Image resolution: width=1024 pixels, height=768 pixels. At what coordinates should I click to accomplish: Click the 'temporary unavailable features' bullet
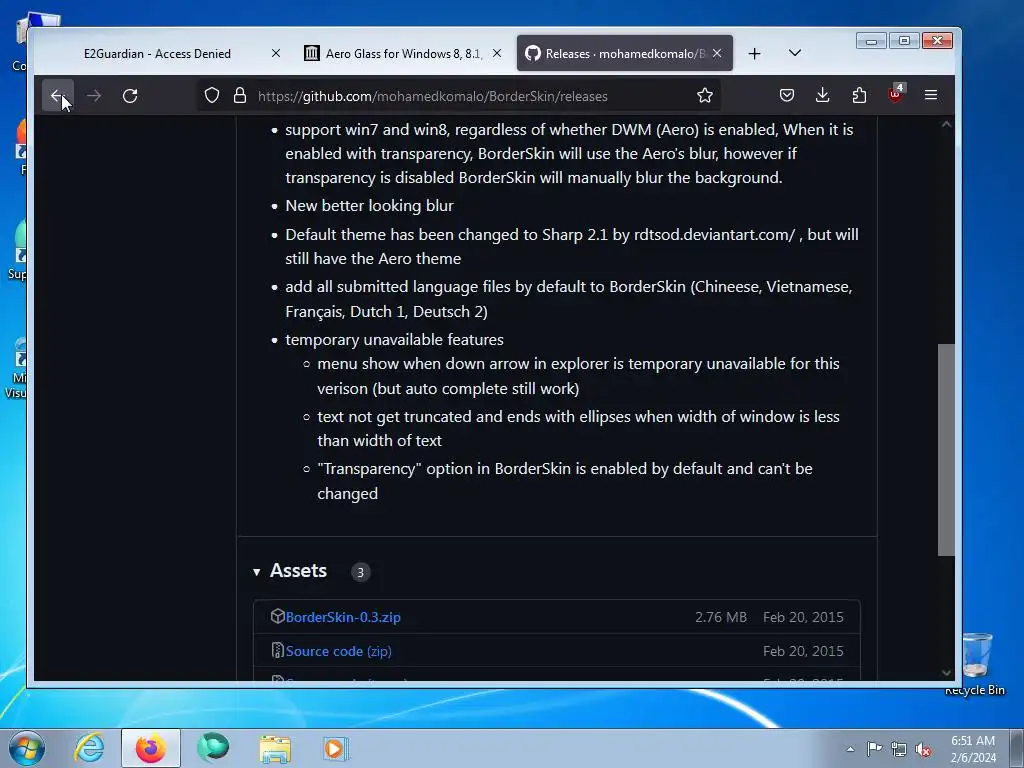(x=394, y=340)
